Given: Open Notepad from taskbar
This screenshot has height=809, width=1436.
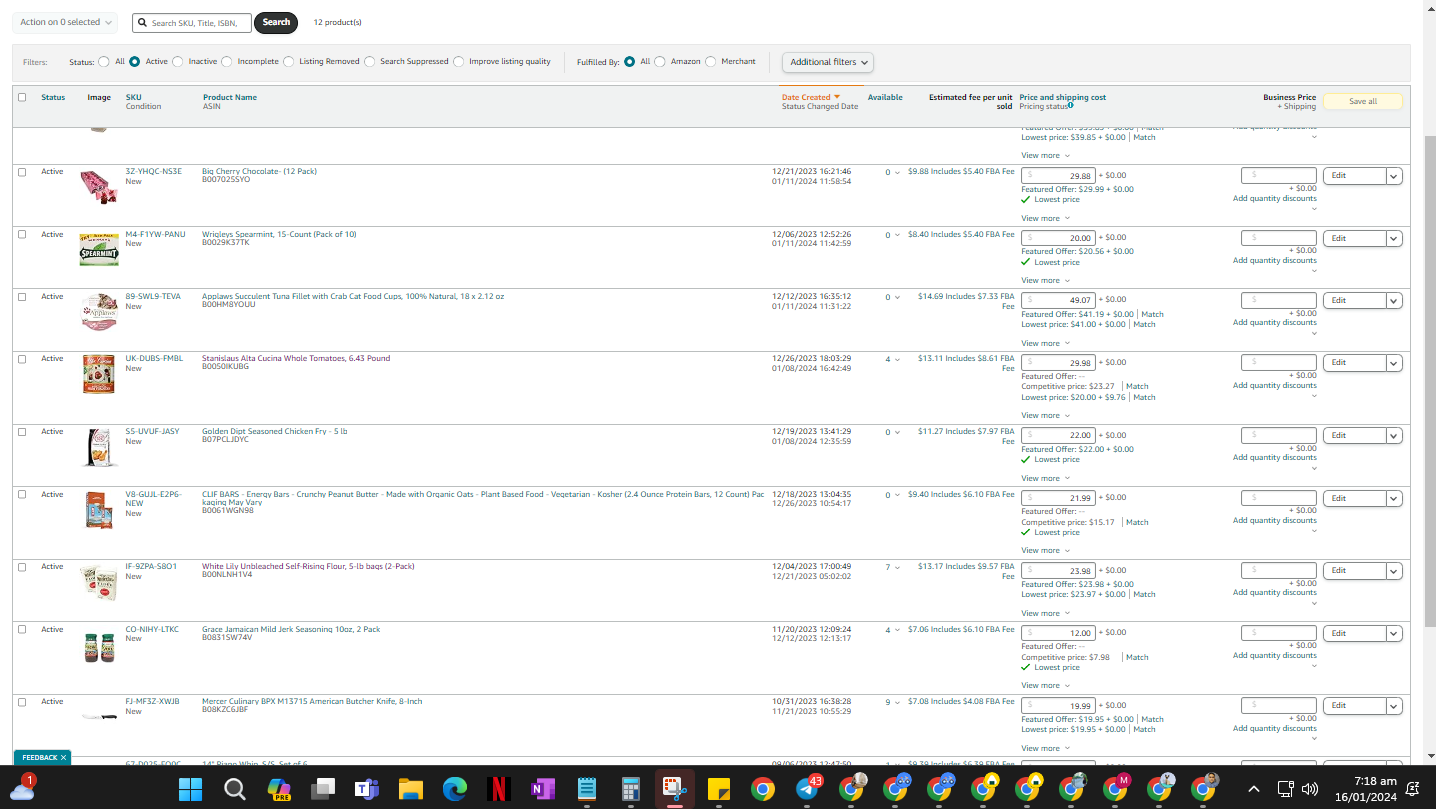Looking at the screenshot, I should [586, 789].
